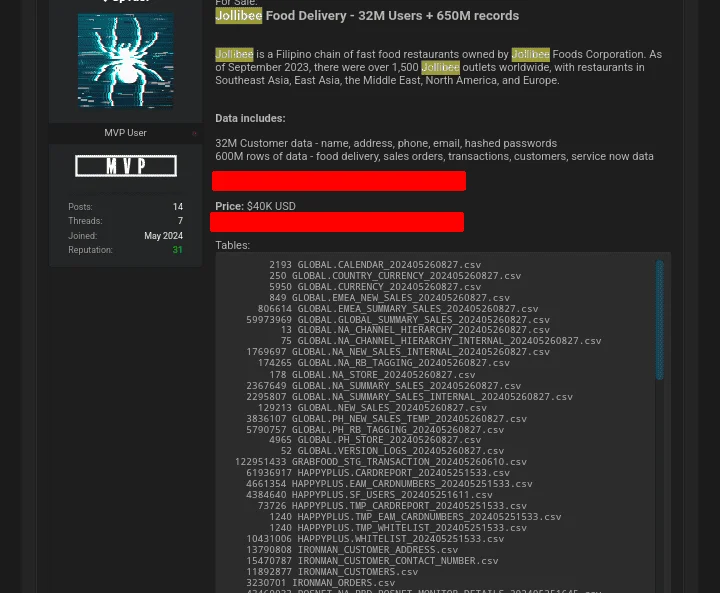Click the HAPPYPLUS.WHITELIST_202405251533.csv row

click(375, 540)
